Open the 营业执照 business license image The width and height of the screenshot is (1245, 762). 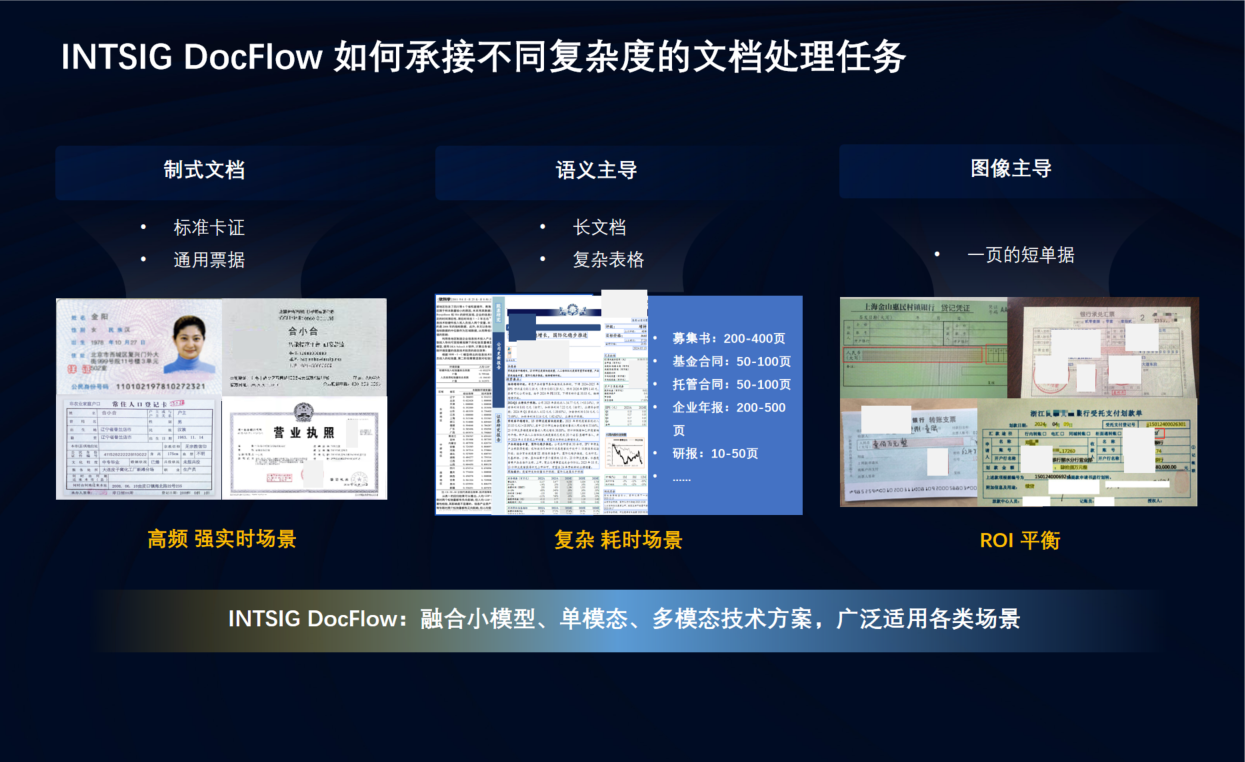(304, 448)
